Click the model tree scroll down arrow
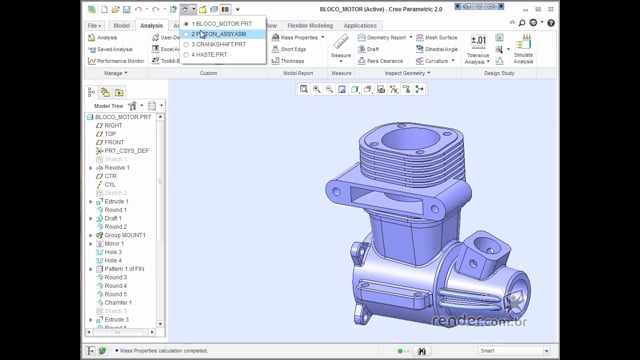Viewport: 640px width, 360px height. pos(160,324)
